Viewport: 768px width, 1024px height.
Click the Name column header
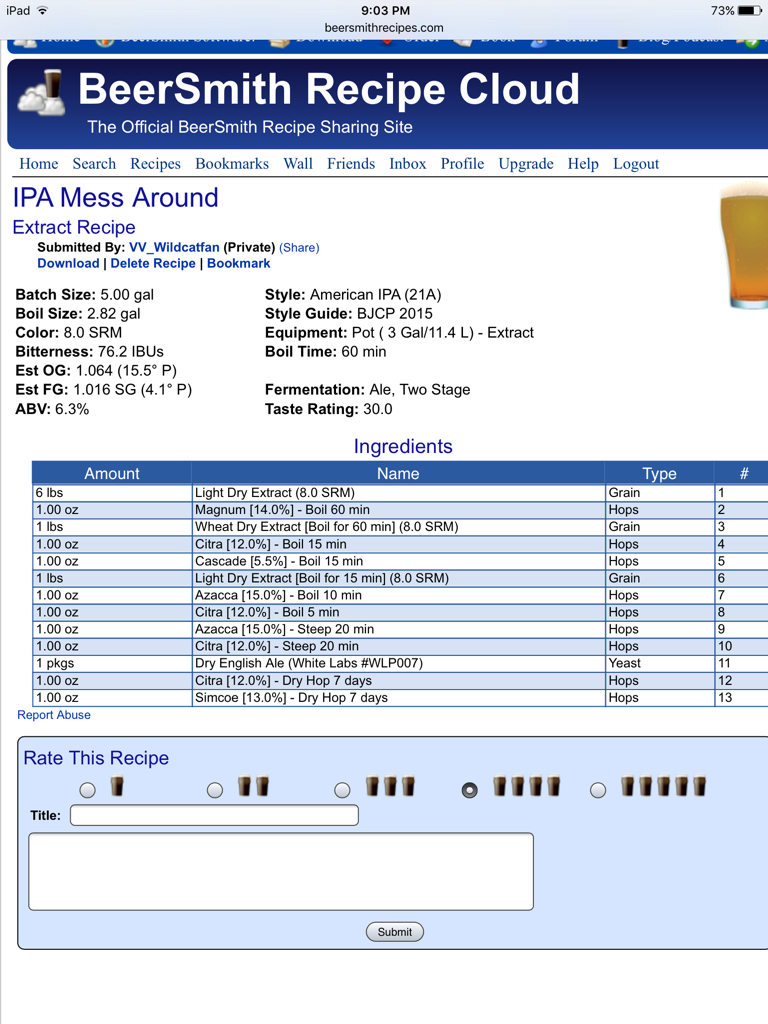click(398, 473)
